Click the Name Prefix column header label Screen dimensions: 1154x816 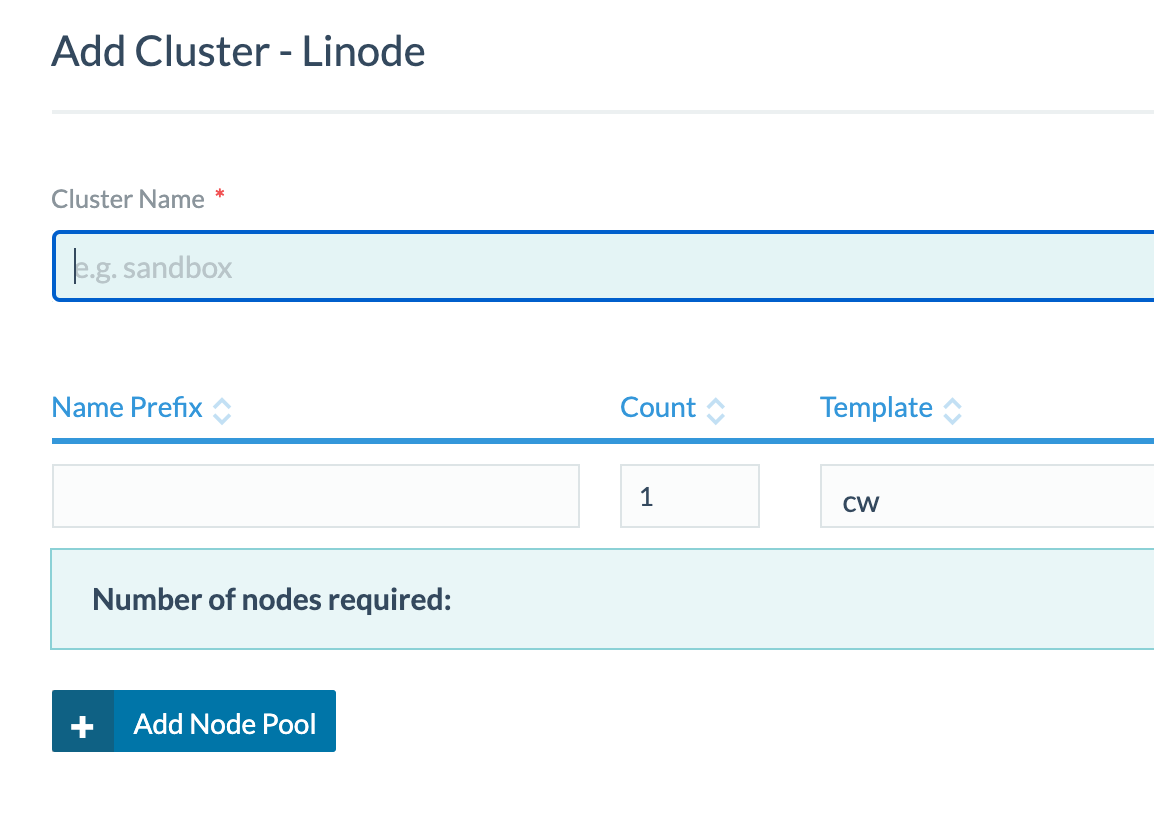click(125, 407)
